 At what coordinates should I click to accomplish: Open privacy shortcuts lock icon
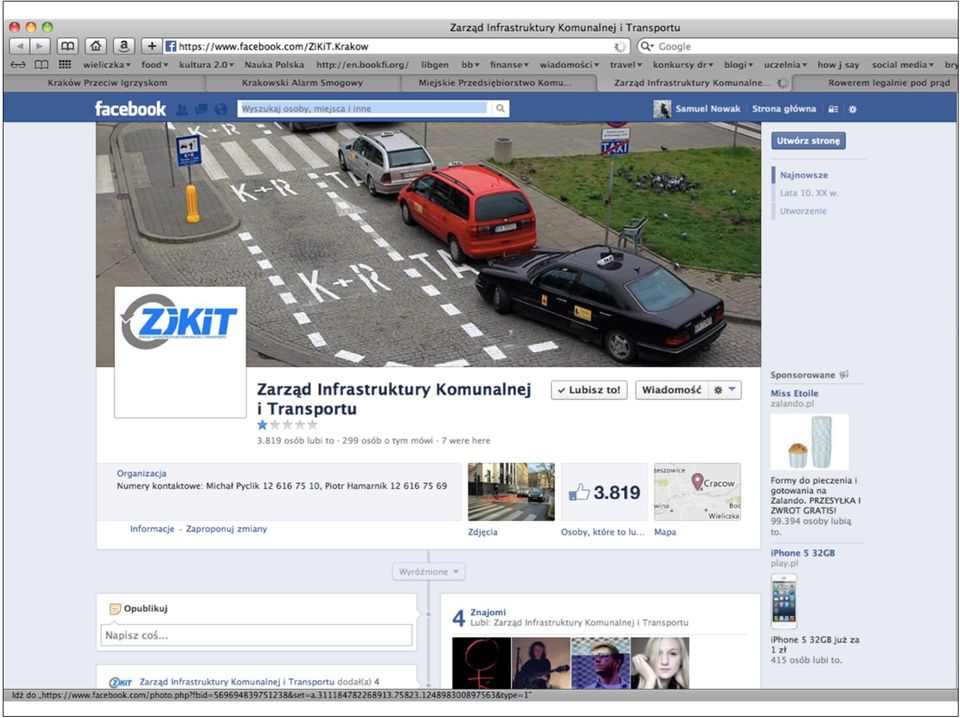pyautogui.click(x=833, y=109)
